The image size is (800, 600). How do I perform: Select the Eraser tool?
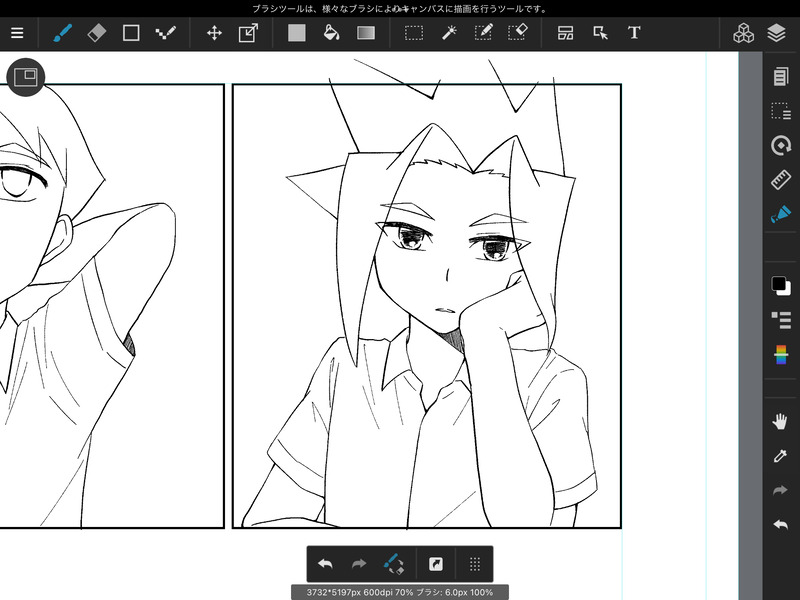point(97,33)
